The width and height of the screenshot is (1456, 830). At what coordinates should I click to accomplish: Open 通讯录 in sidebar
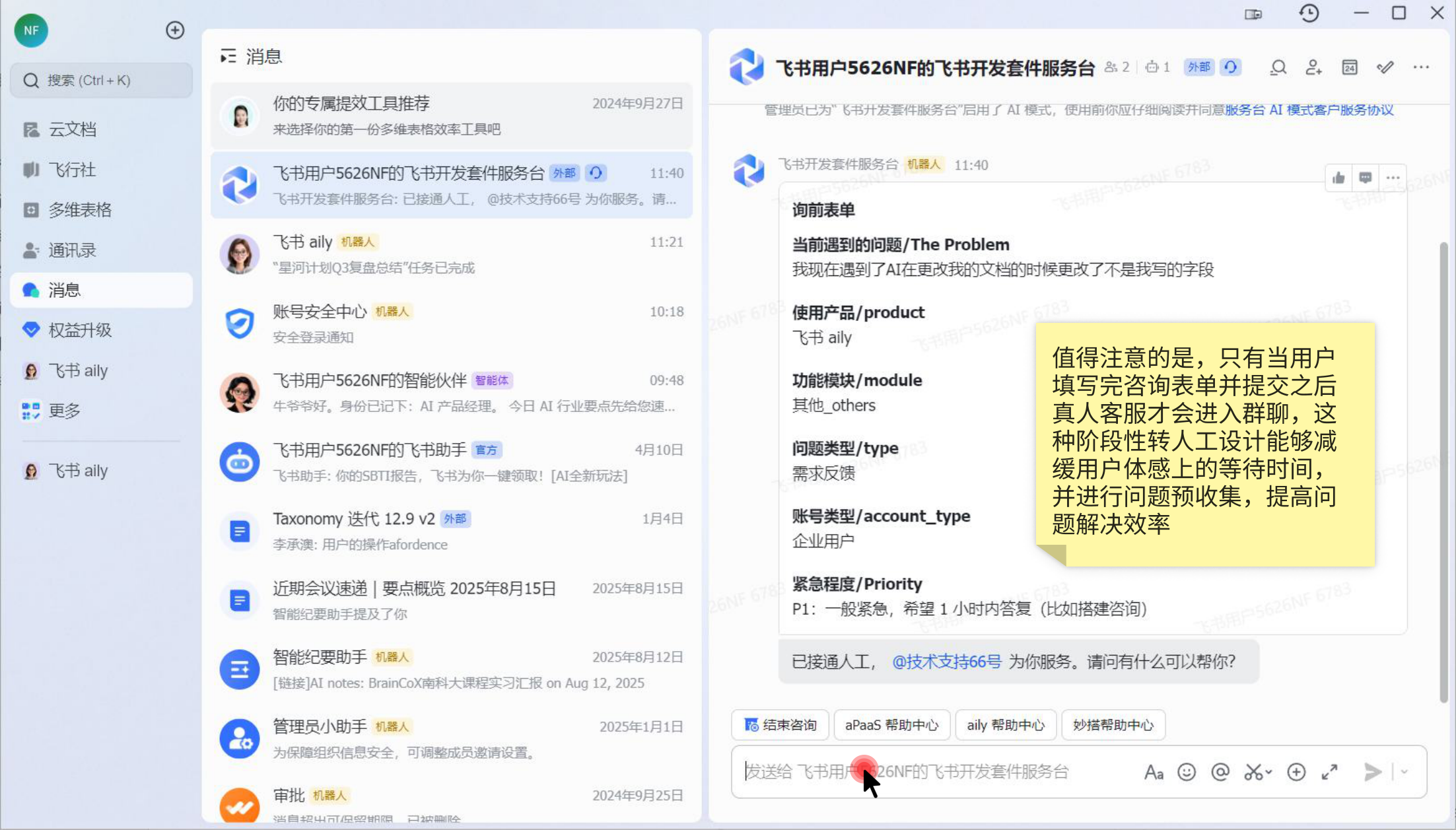(x=102, y=250)
